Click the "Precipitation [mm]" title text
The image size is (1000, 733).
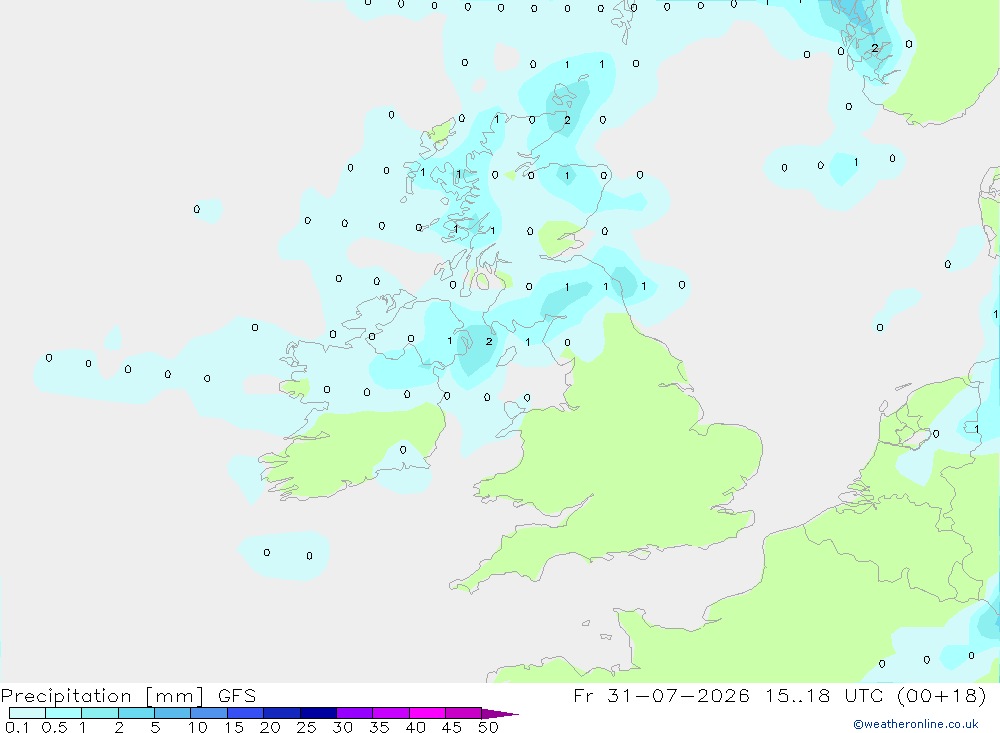pyautogui.click(x=102, y=696)
